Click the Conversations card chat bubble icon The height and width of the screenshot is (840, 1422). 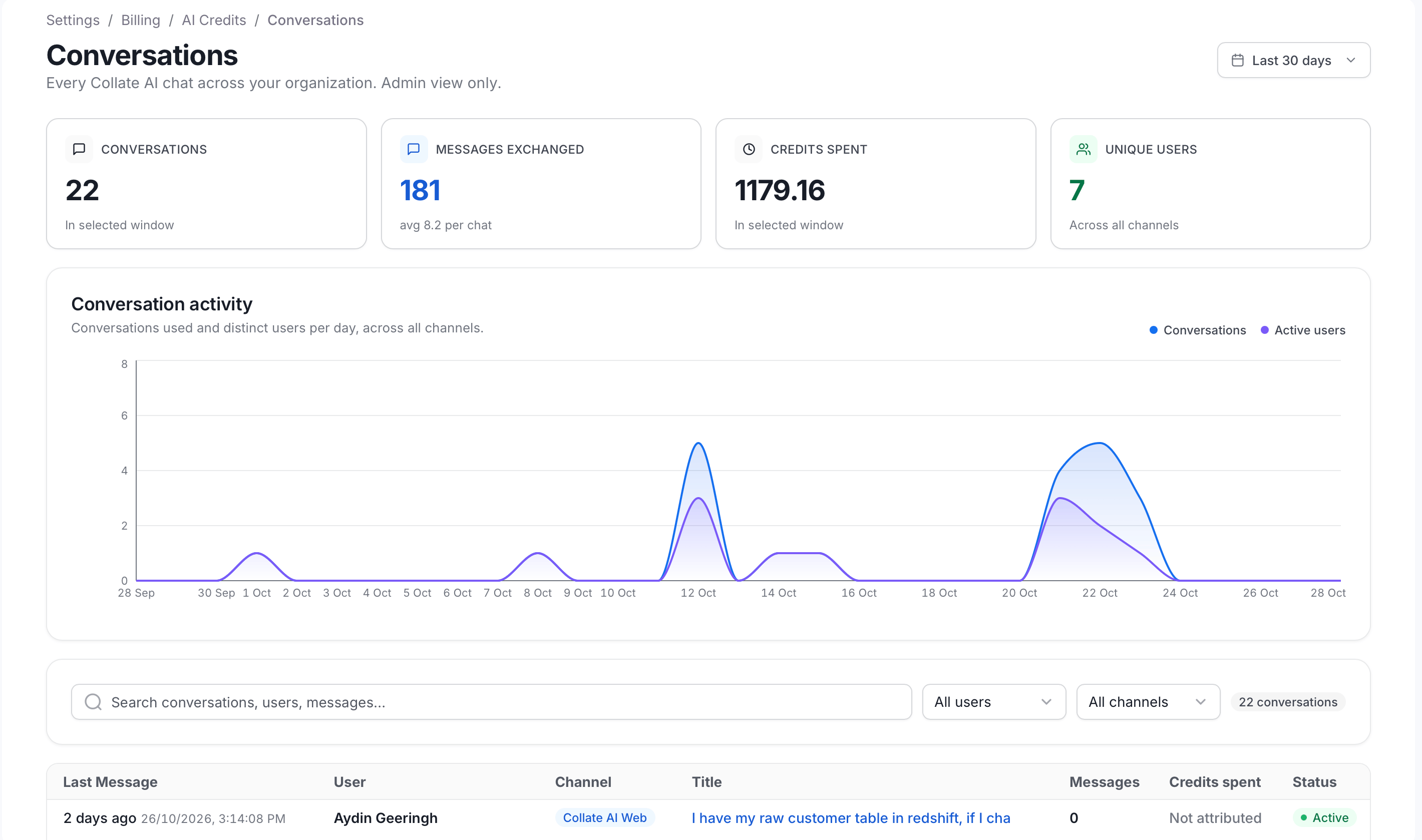pyautogui.click(x=79, y=149)
